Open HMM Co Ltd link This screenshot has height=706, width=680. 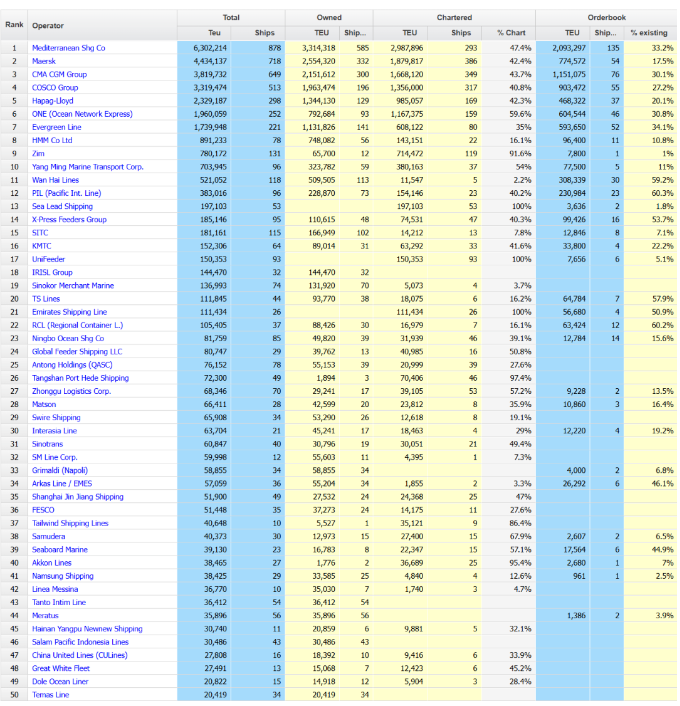[52, 140]
